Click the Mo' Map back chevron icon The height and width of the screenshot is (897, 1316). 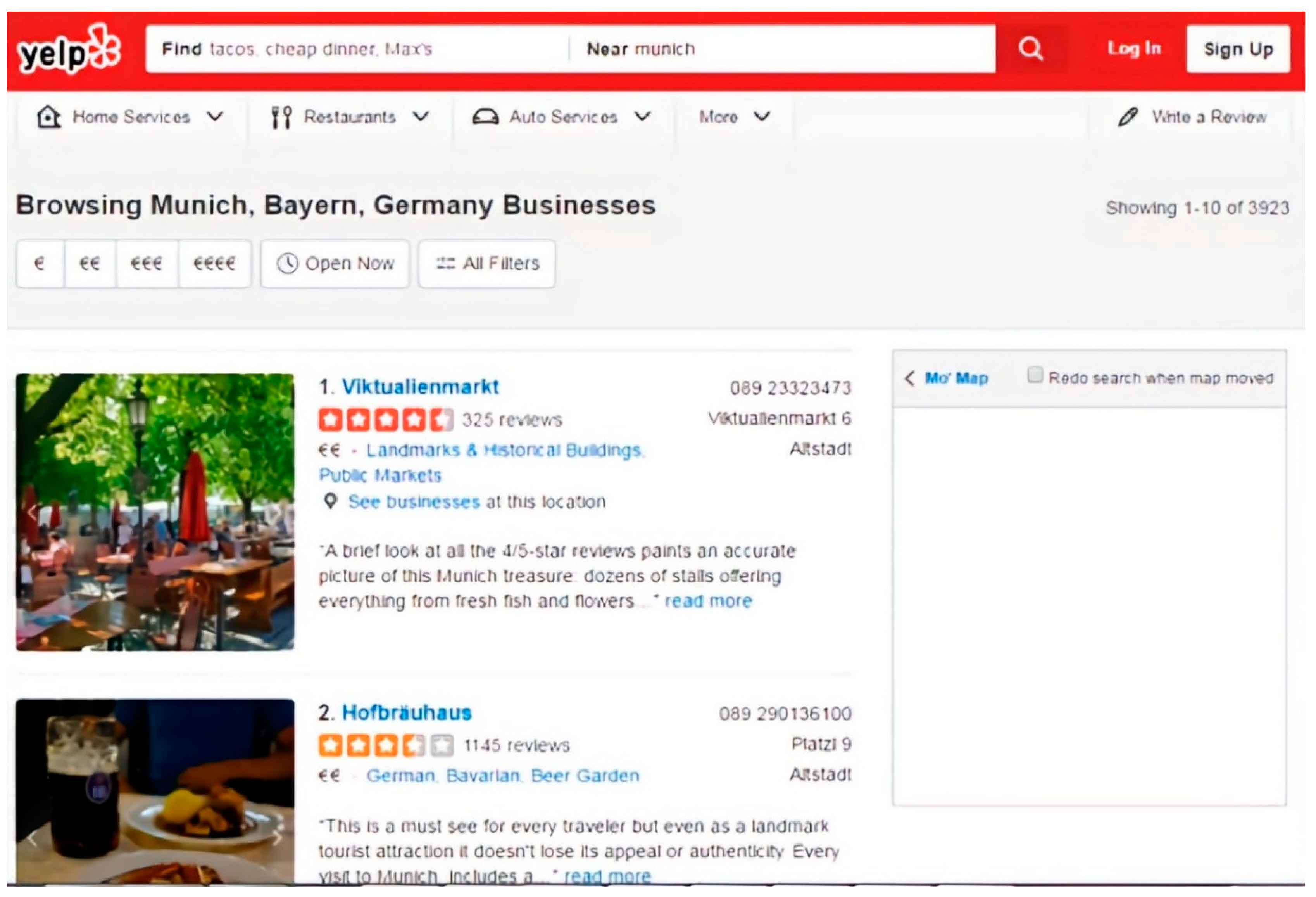tap(909, 378)
